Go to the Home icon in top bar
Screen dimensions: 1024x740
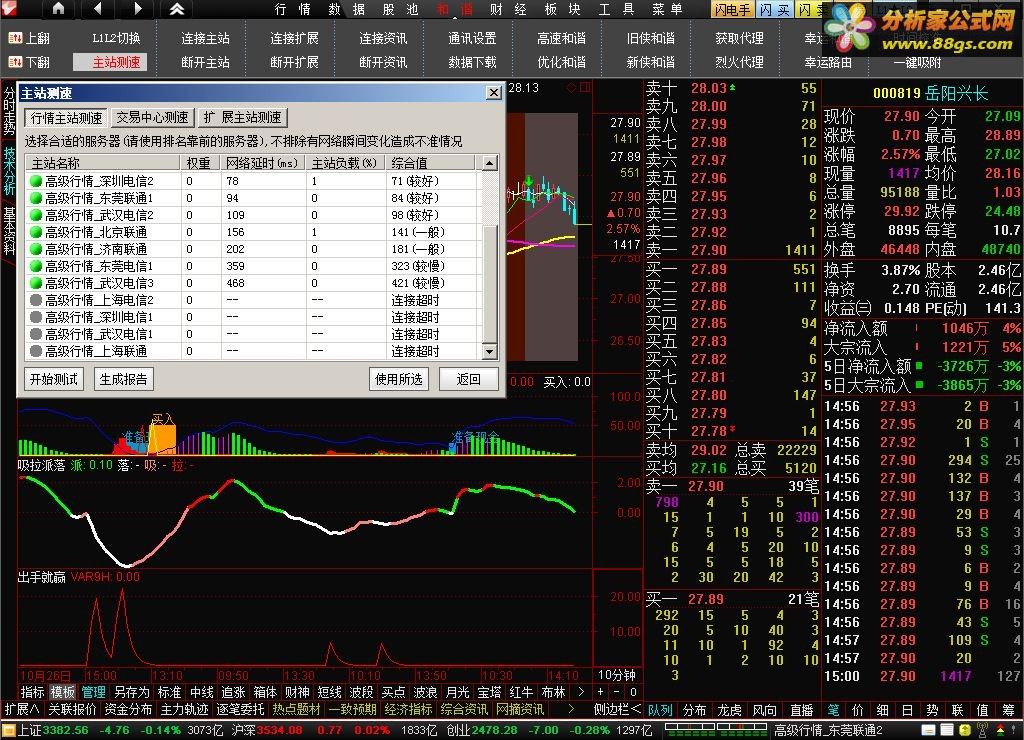tap(58, 8)
